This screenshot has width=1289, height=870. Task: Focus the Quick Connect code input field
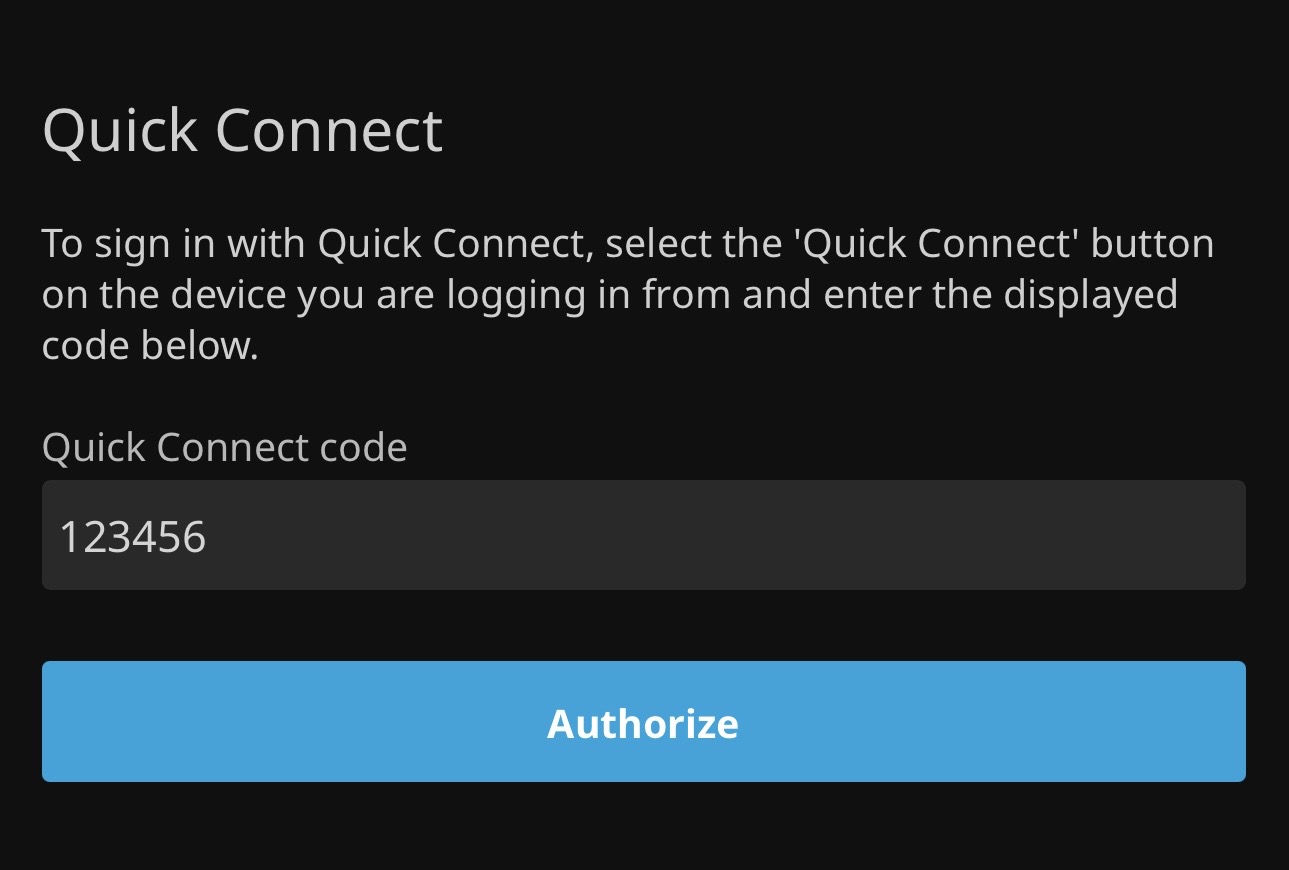point(643,536)
